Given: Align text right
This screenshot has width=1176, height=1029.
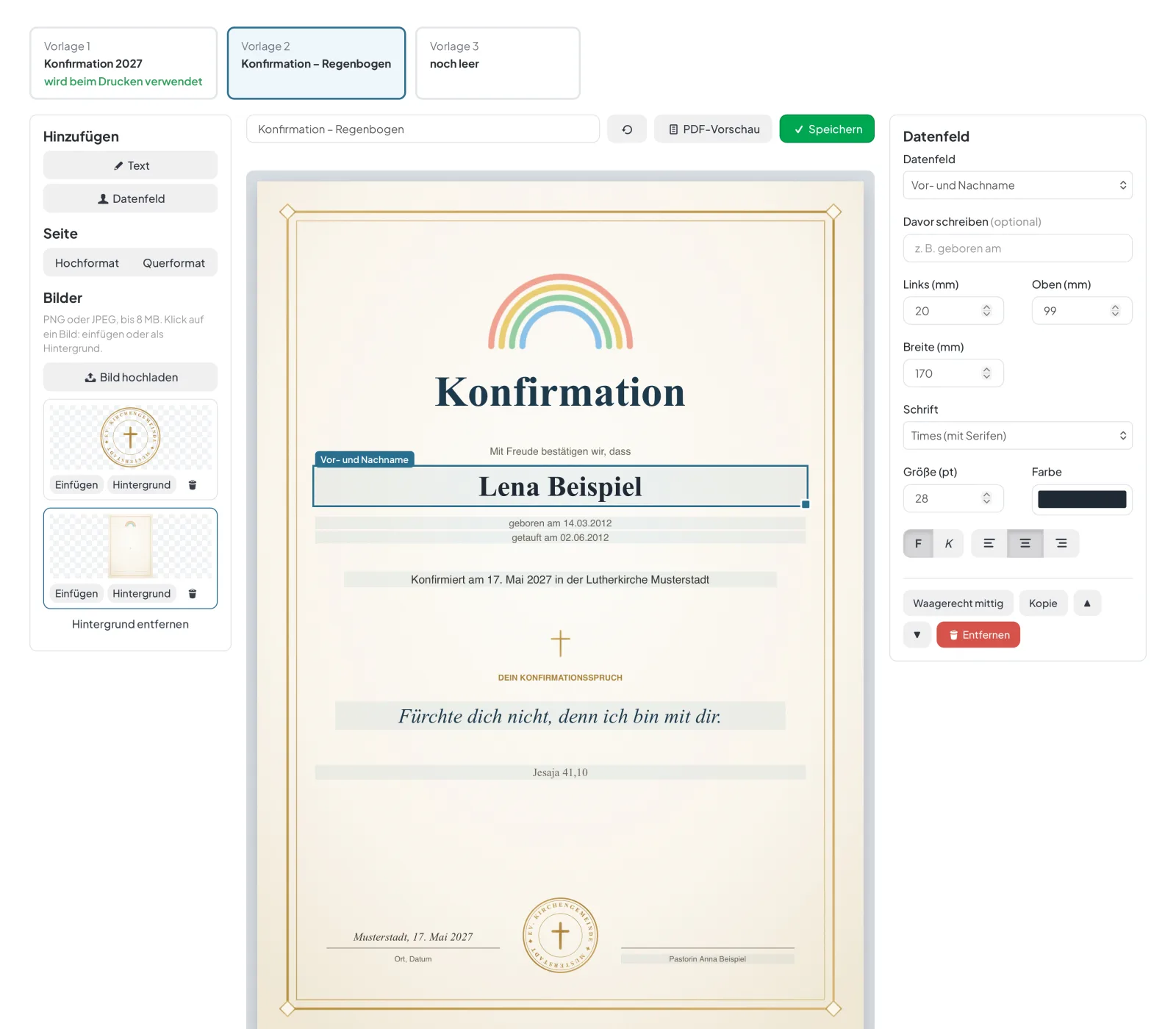Looking at the screenshot, I should (x=1061, y=544).
